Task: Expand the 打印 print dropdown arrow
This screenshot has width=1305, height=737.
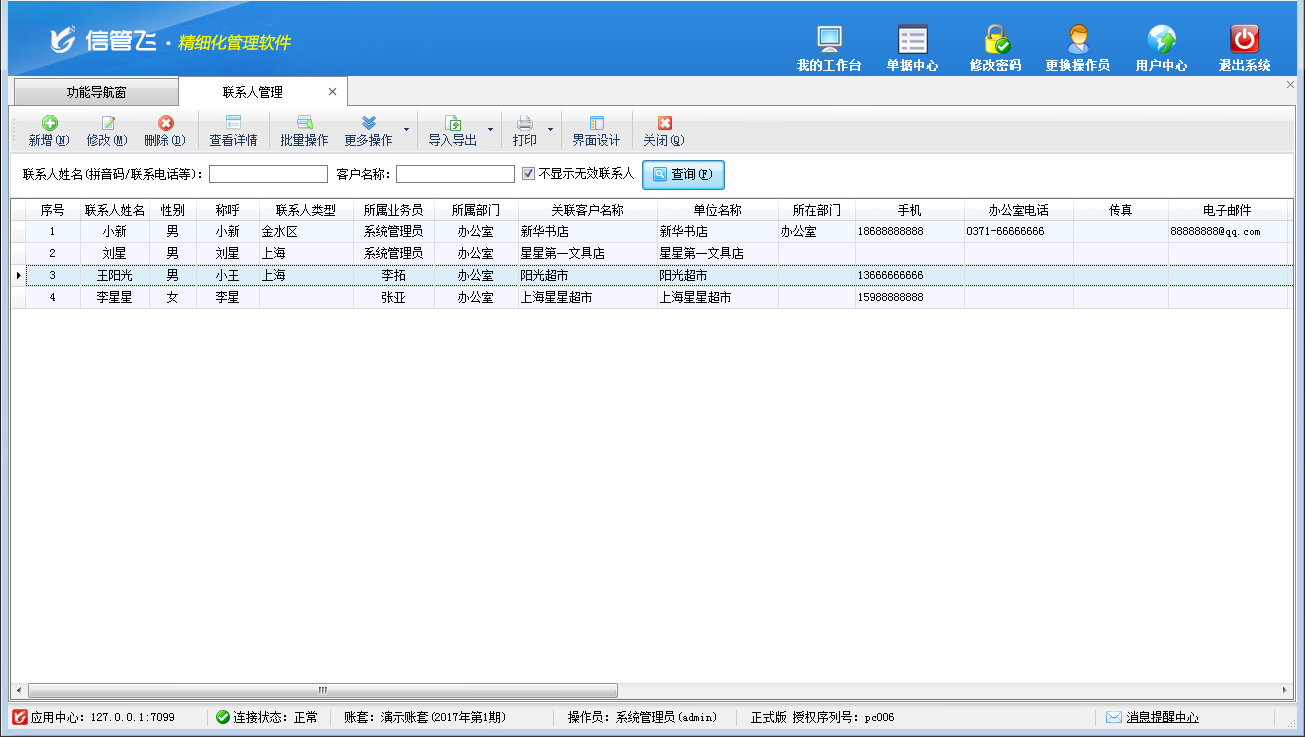Action: click(x=550, y=130)
